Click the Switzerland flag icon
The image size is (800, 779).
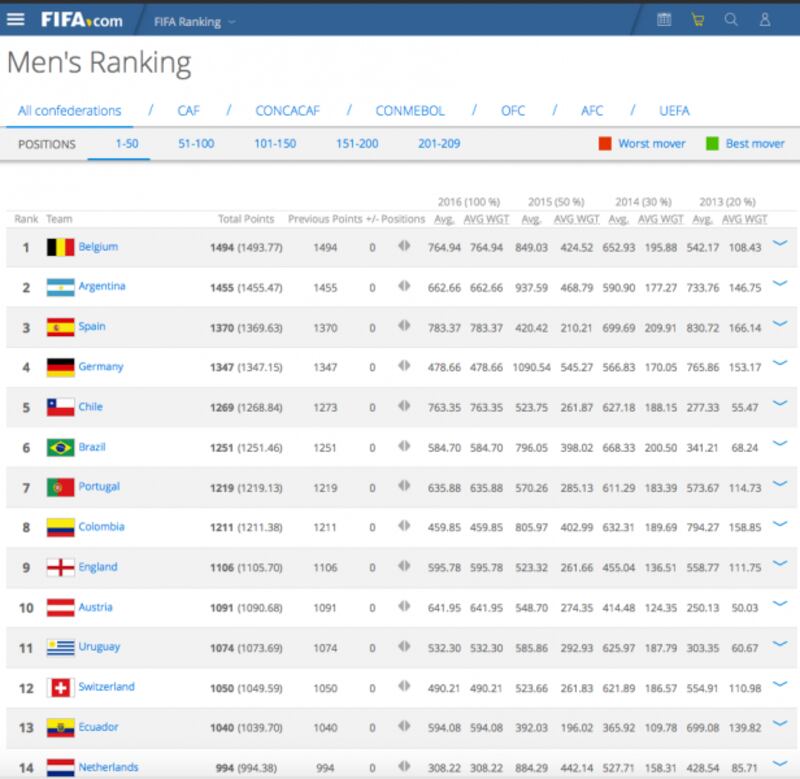coord(60,688)
